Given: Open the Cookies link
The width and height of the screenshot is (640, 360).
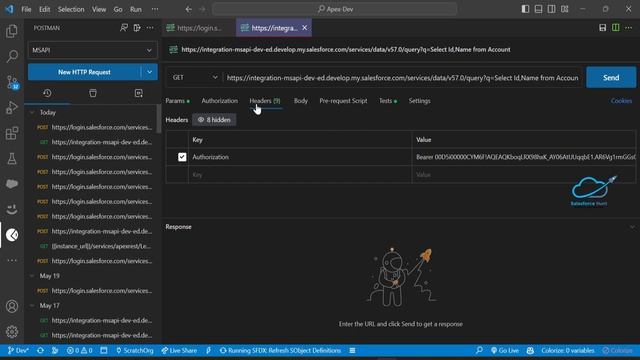Looking at the screenshot, I should tap(621, 101).
